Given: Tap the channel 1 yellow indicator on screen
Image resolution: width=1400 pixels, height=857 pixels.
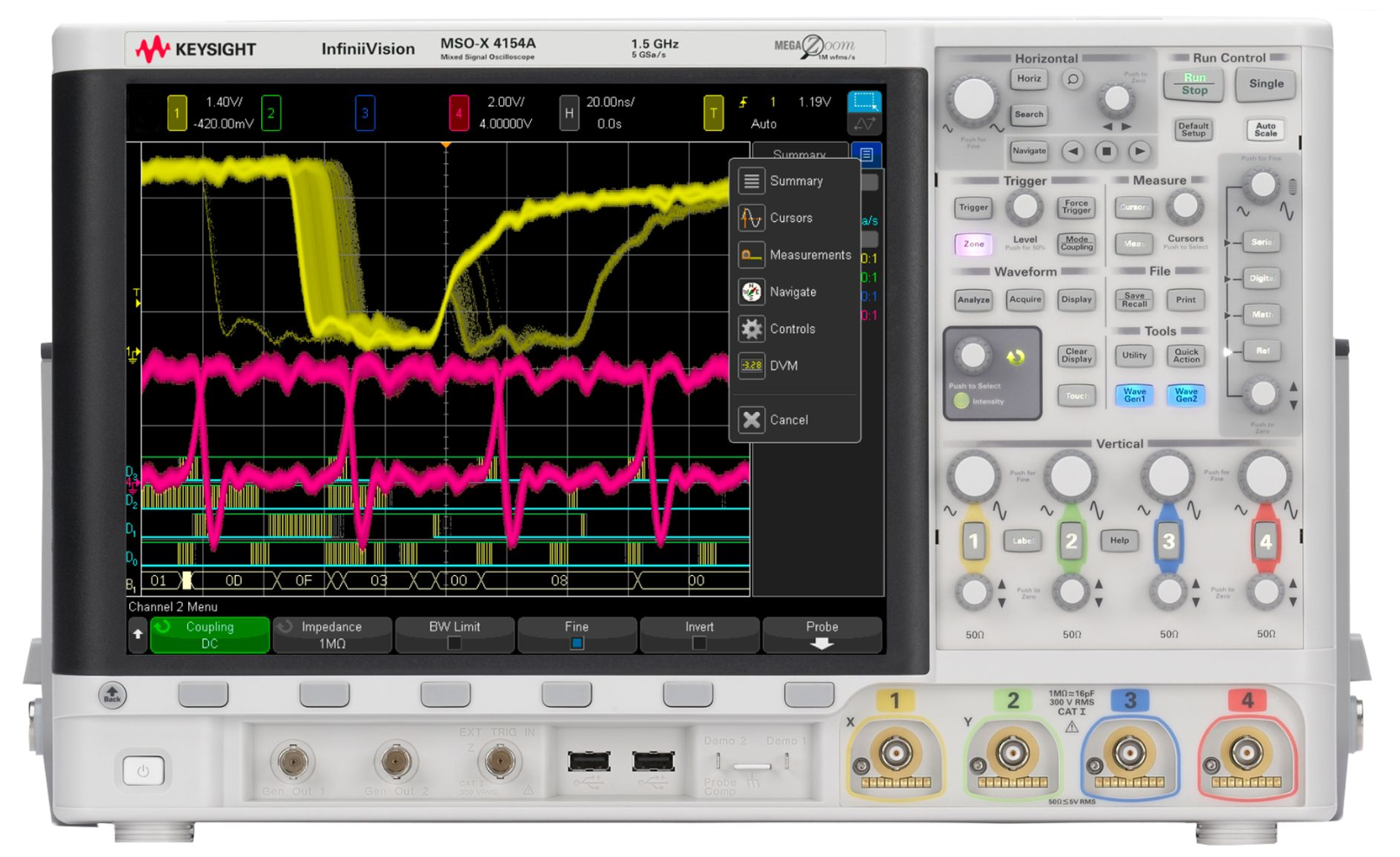Looking at the screenshot, I should coord(177,114).
